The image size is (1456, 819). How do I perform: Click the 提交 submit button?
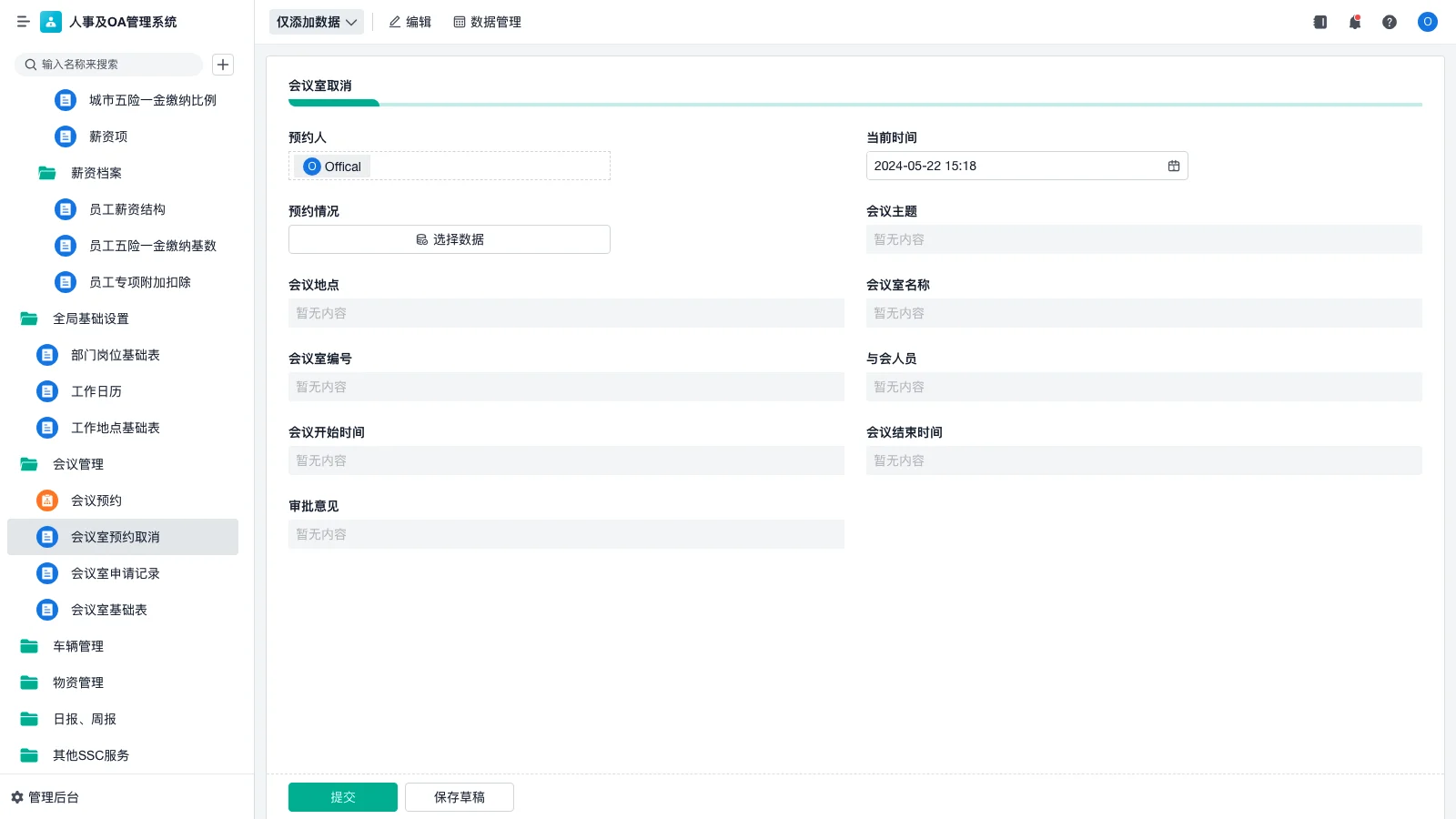[342, 796]
